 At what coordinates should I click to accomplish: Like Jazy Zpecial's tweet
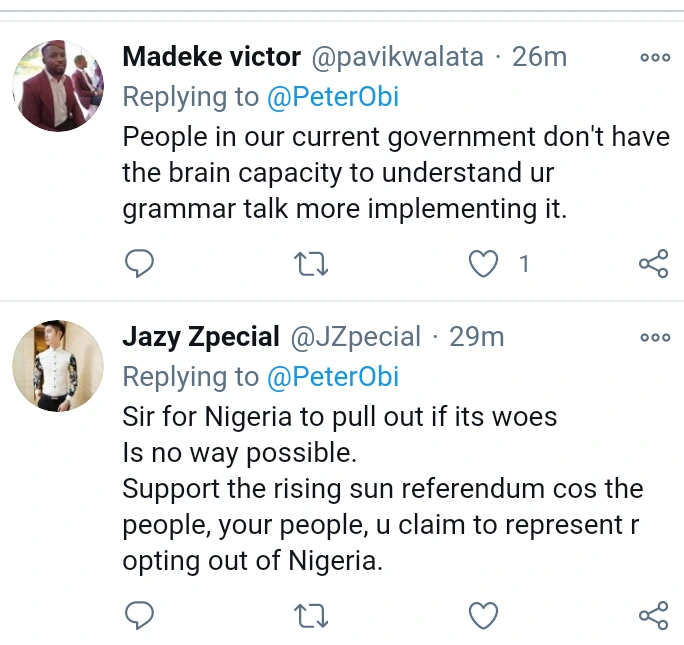pos(483,616)
